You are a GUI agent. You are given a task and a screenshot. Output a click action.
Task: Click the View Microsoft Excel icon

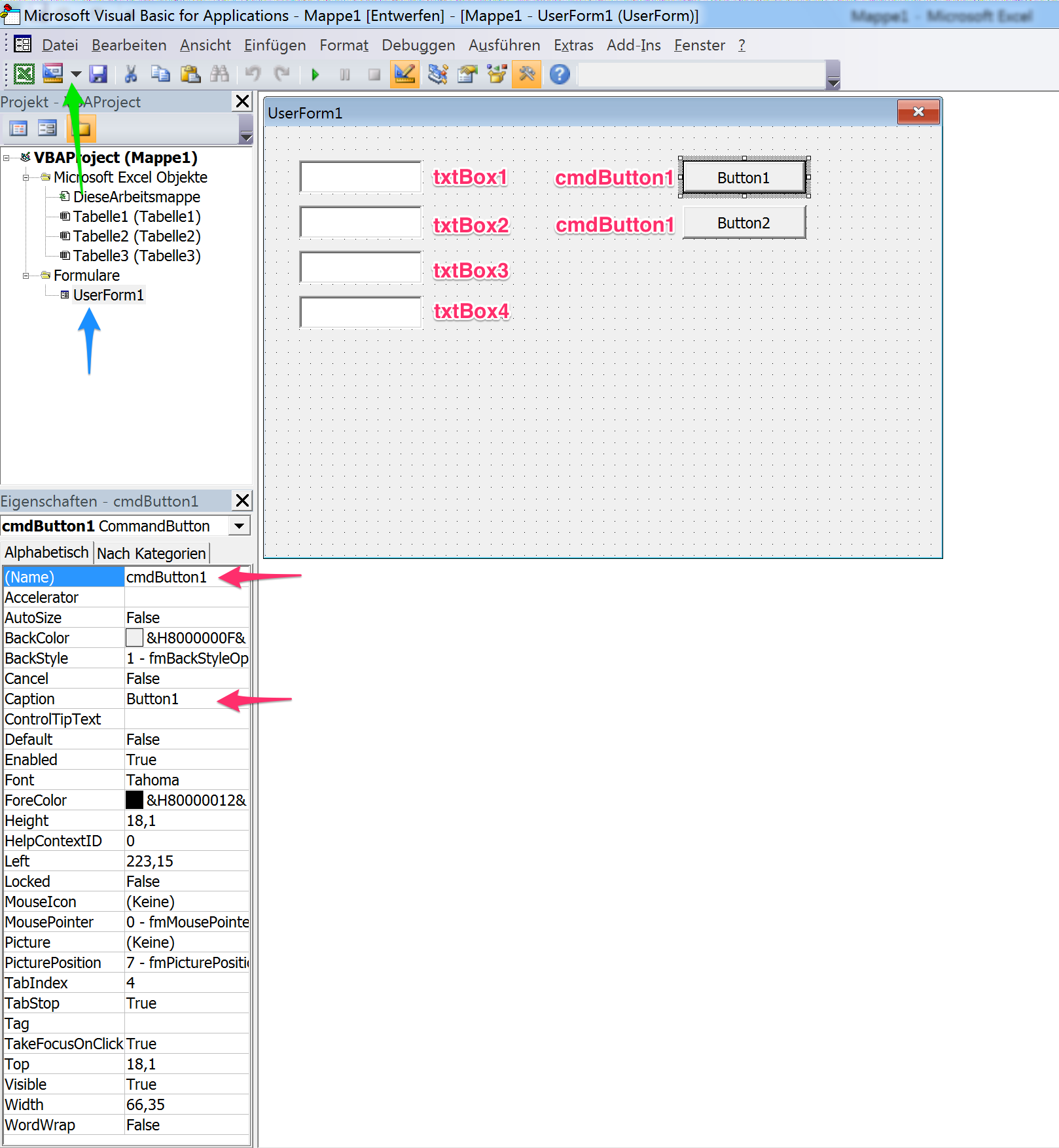click(24, 75)
